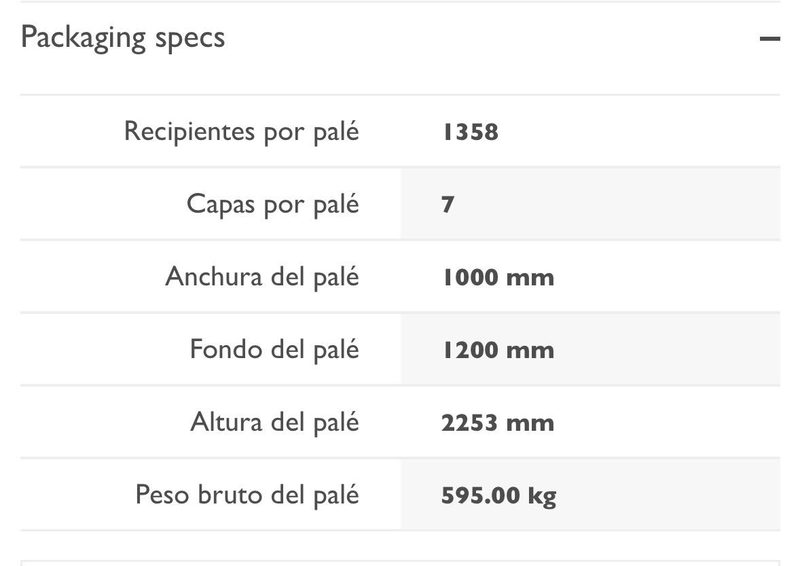Viewport: 800px width, 566px height.
Task: Click the shaded Capas por palé value cell
Action: coord(590,204)
